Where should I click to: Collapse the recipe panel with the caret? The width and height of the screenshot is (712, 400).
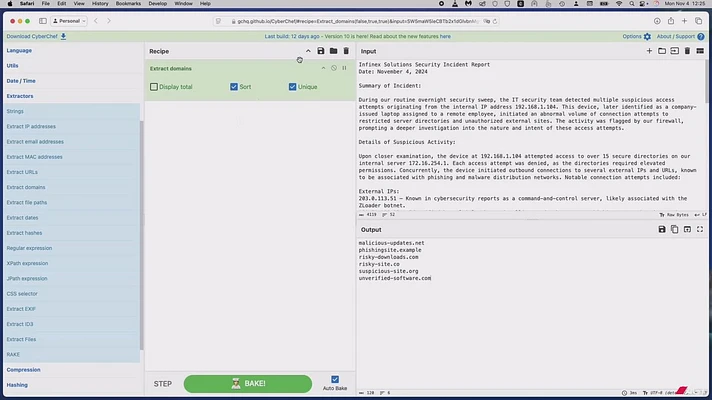tap(308, 51)
